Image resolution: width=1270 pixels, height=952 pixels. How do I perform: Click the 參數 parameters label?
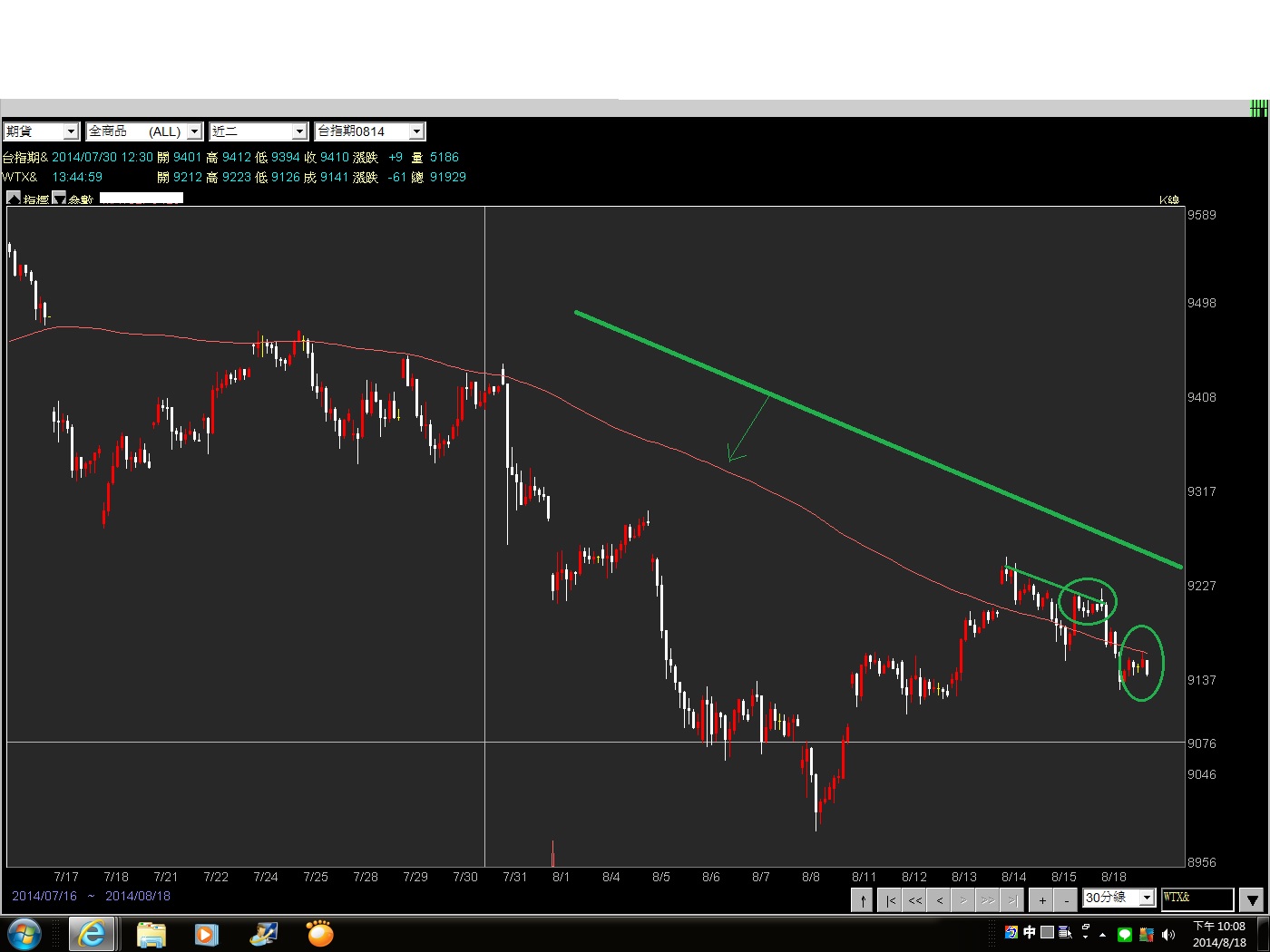point(81,199)
